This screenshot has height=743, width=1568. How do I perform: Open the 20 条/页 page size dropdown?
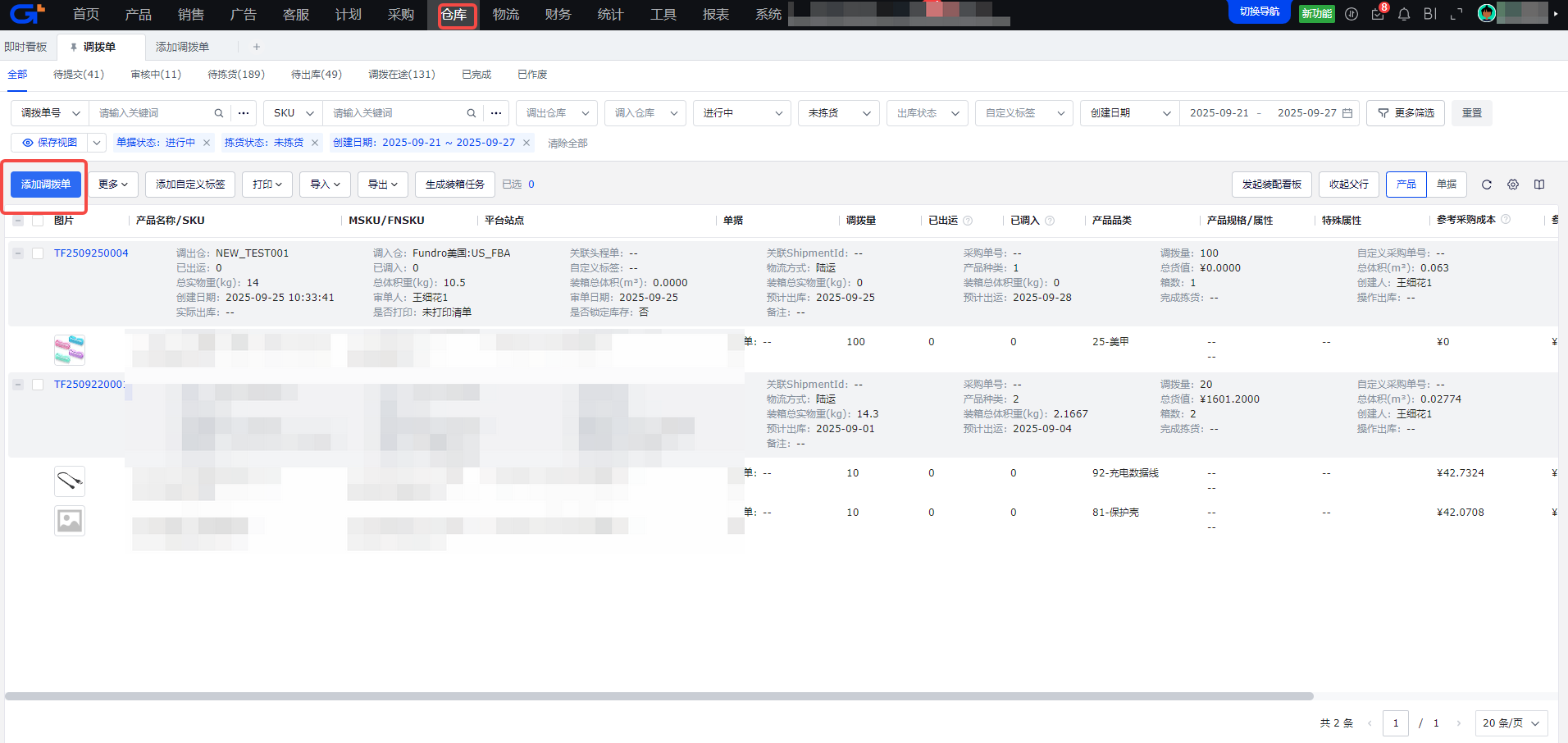coord(1511,723)
